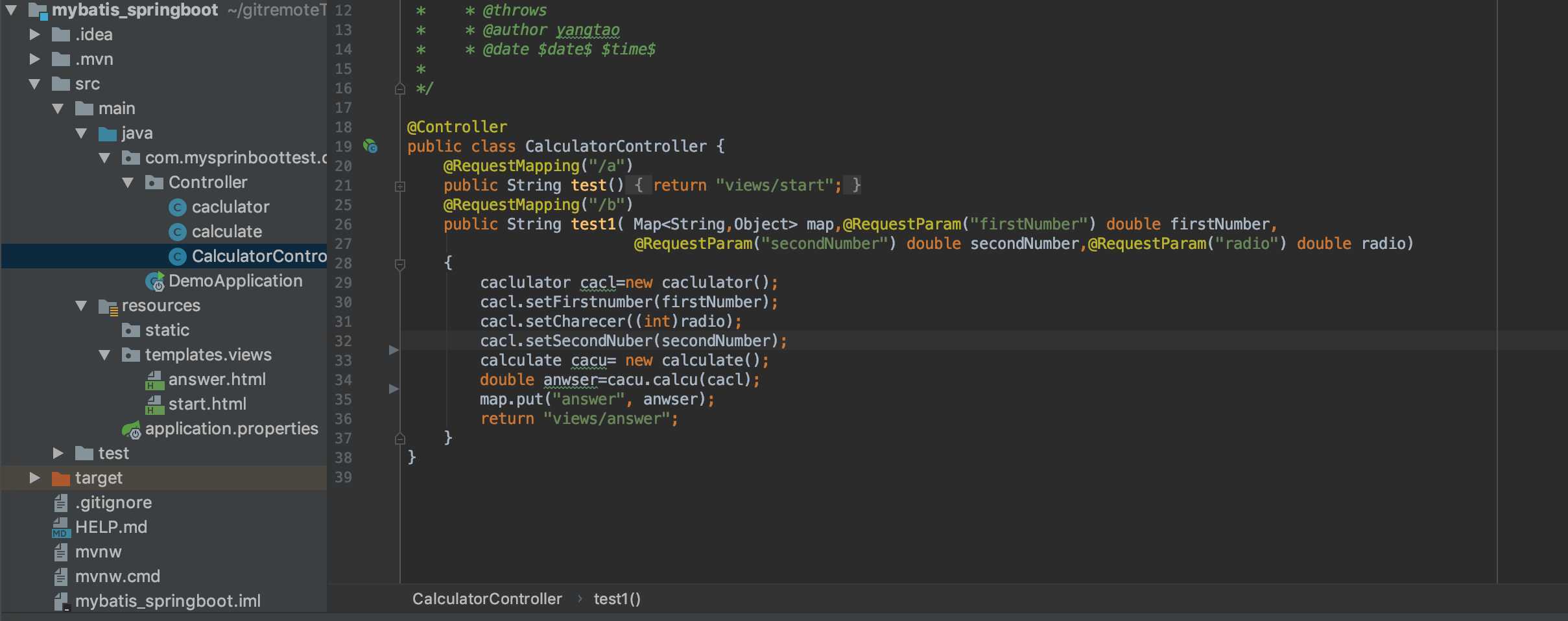Click the src folder icon
Image resolution: width=1568 pixels, height=621 pixels.
point(61,84)
